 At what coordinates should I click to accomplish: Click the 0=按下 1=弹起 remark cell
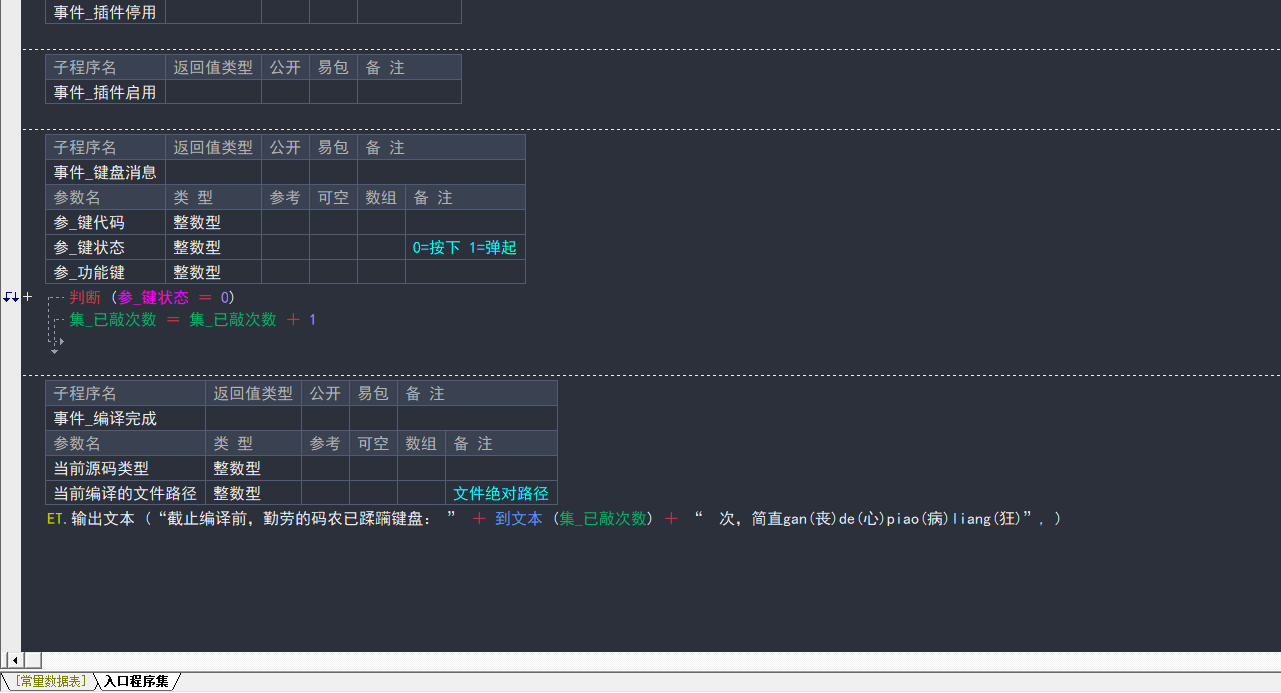click(x=464, y=247)
